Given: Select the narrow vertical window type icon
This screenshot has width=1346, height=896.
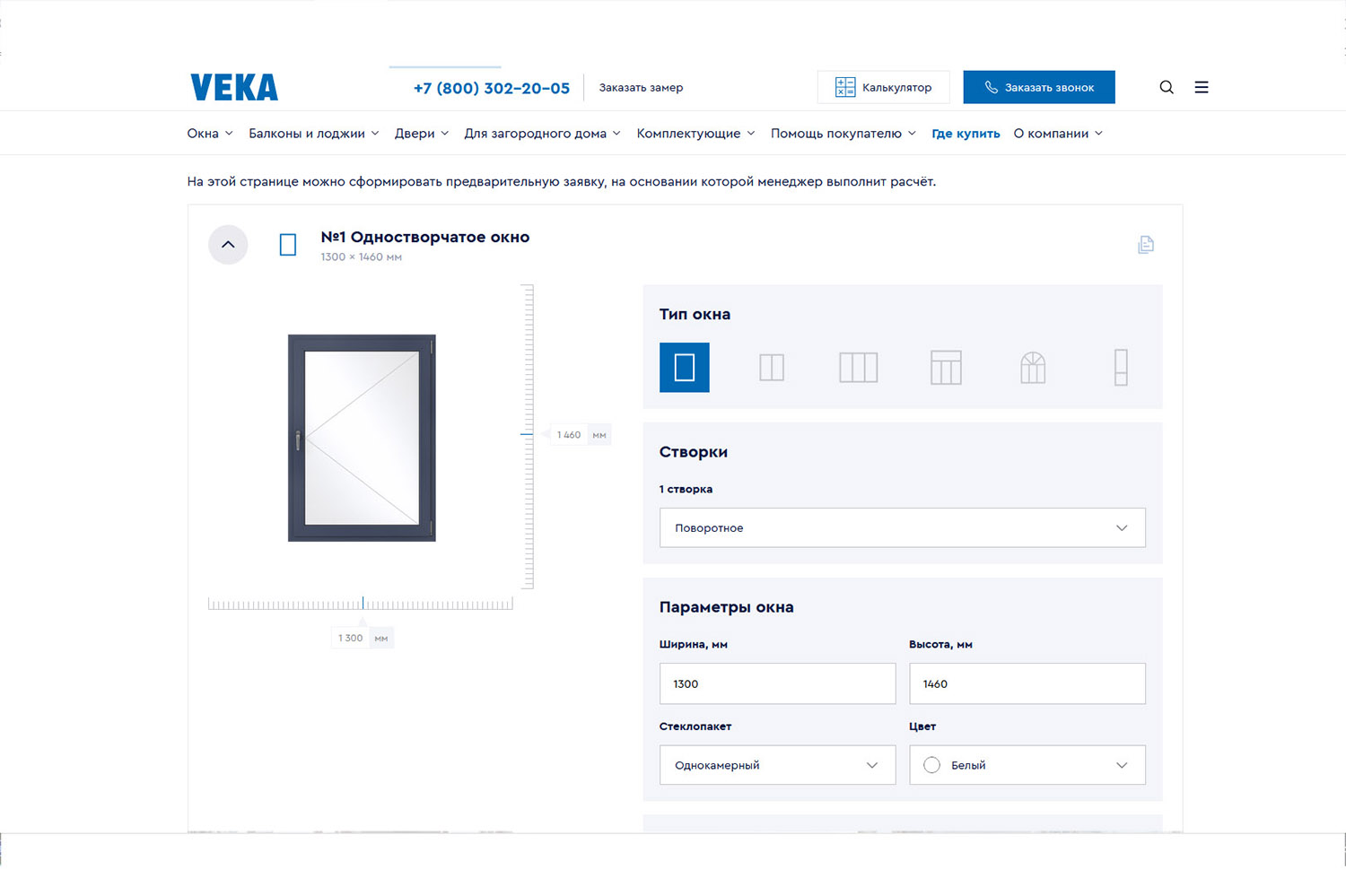Looking at the screenshot, I should 1120,367.
